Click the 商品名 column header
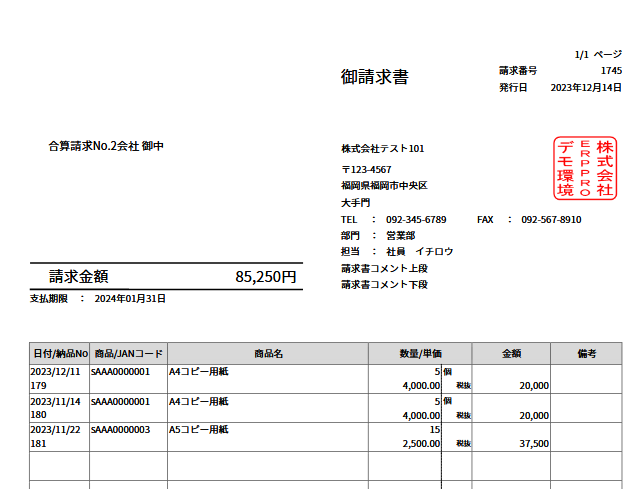This screenshot has height=503, width=642. point(269,354)
